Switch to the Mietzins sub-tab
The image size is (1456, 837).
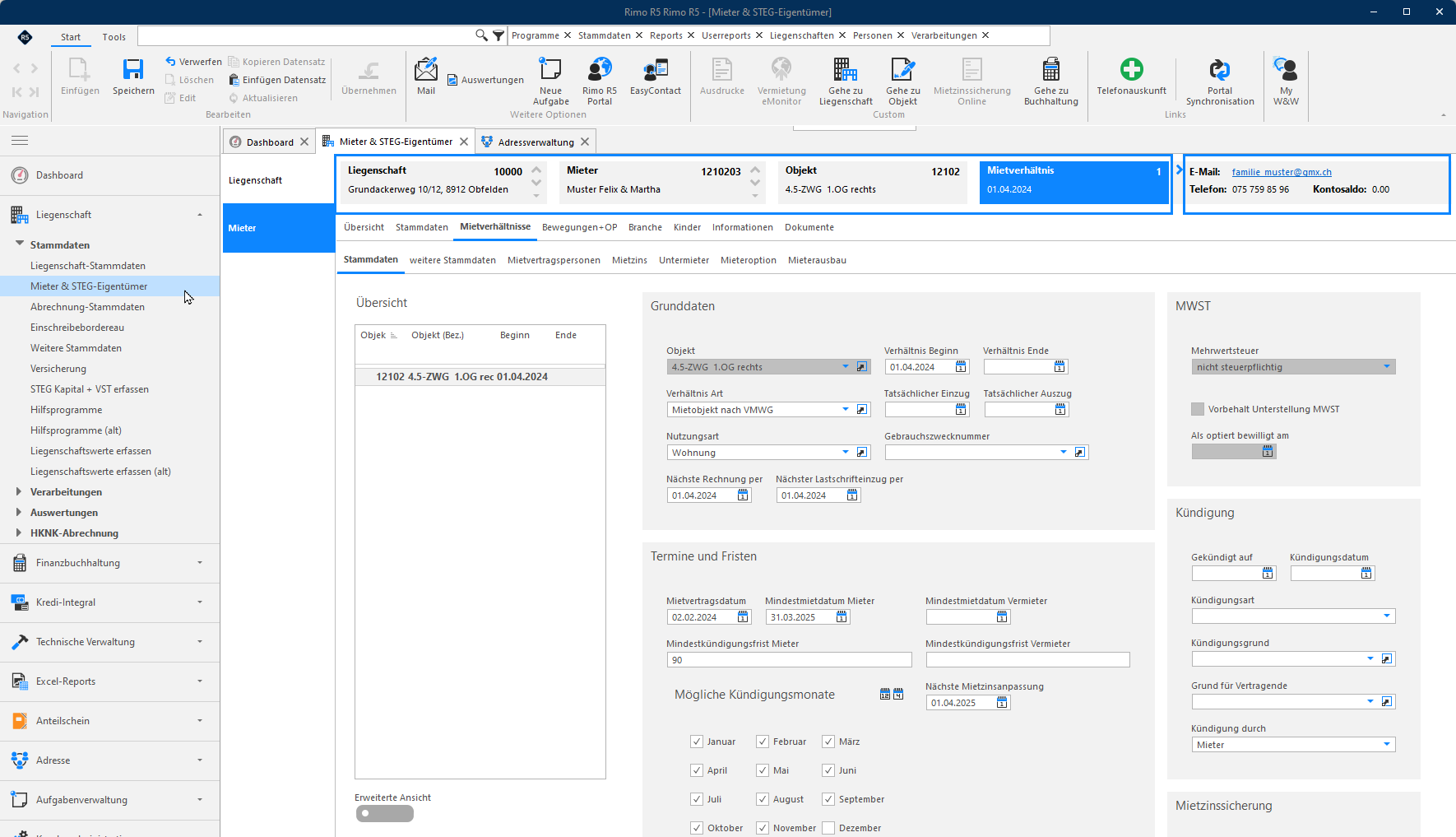629,260
